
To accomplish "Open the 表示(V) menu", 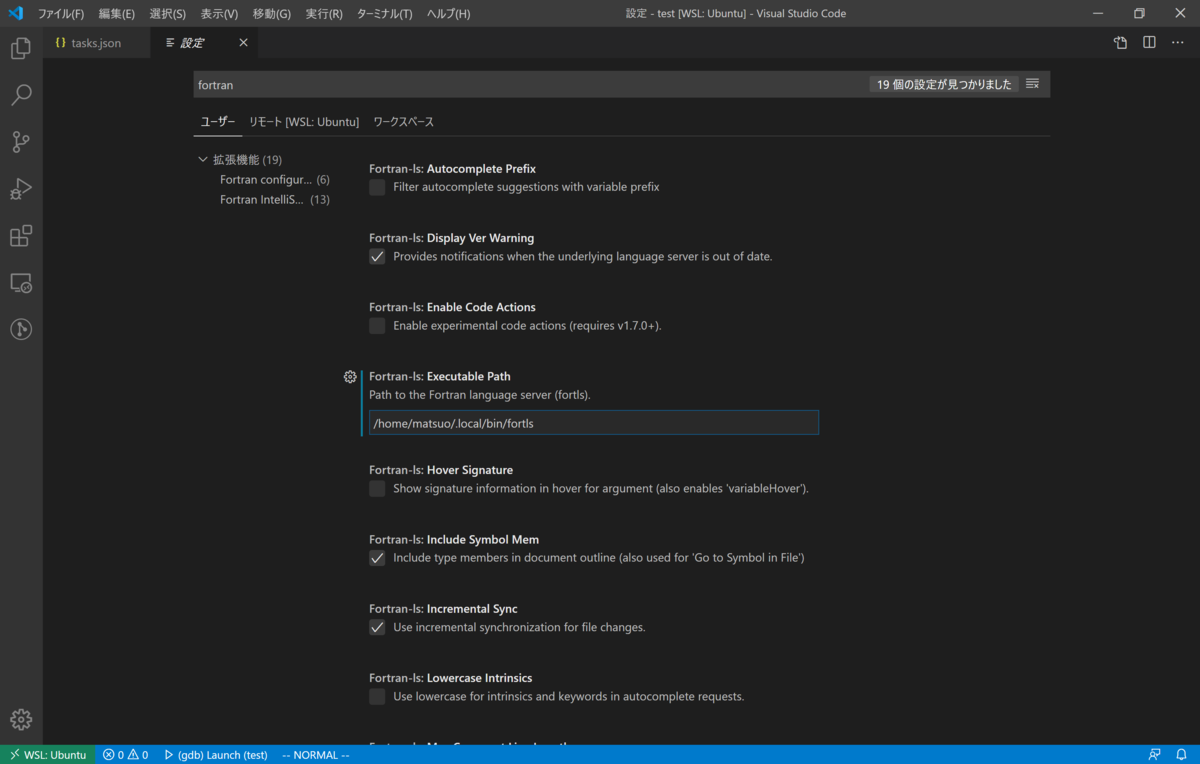I will (x=219, y=14).
